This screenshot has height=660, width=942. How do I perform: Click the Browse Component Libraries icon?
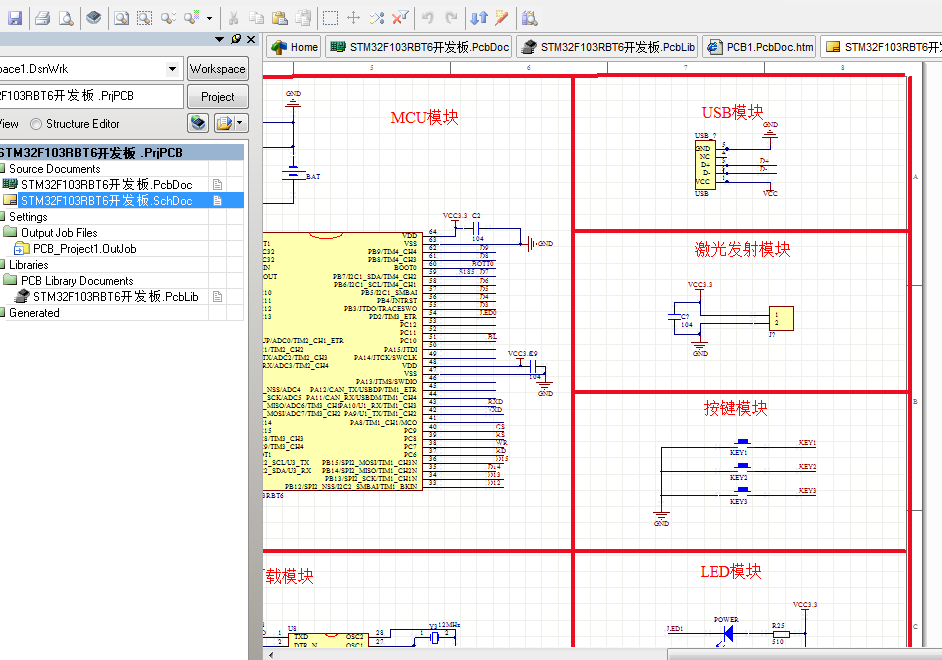click(529, 18)
